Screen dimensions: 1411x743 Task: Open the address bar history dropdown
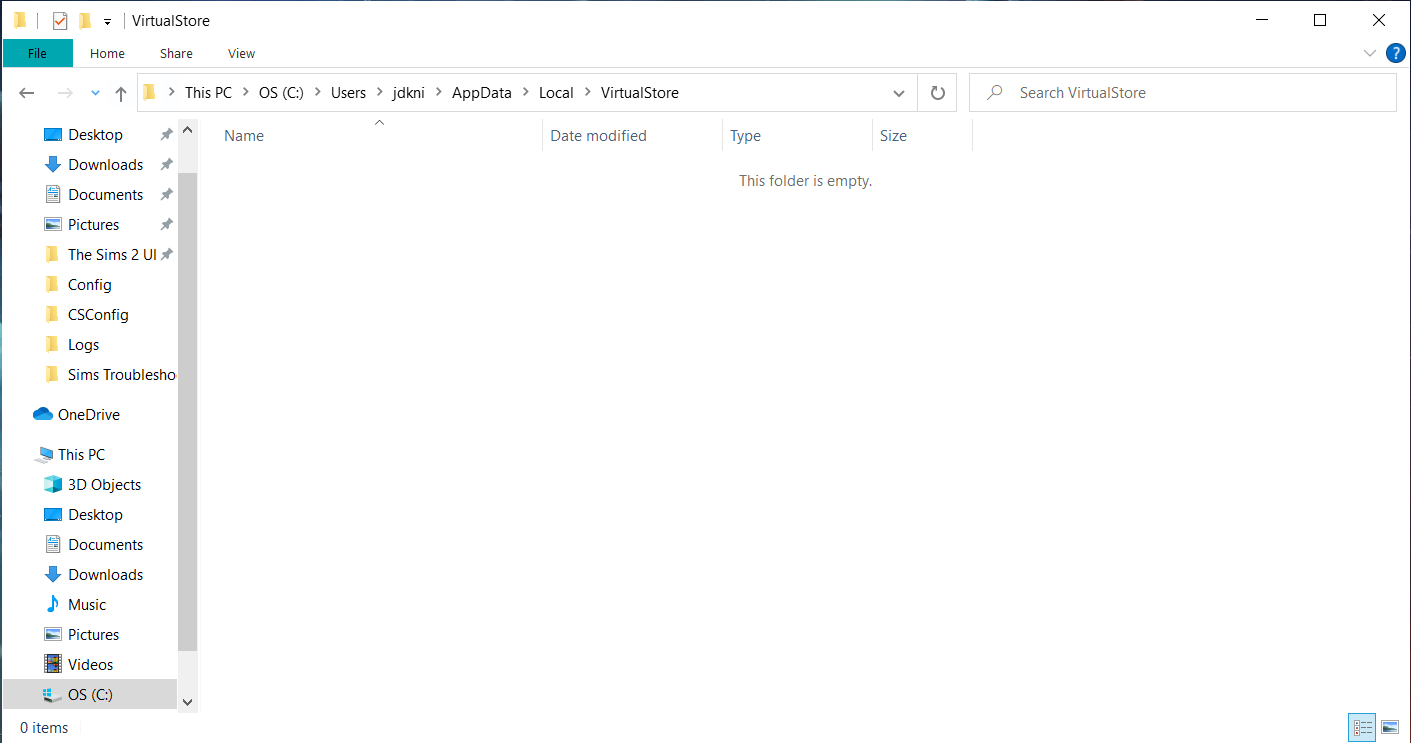tap(898, 93)
